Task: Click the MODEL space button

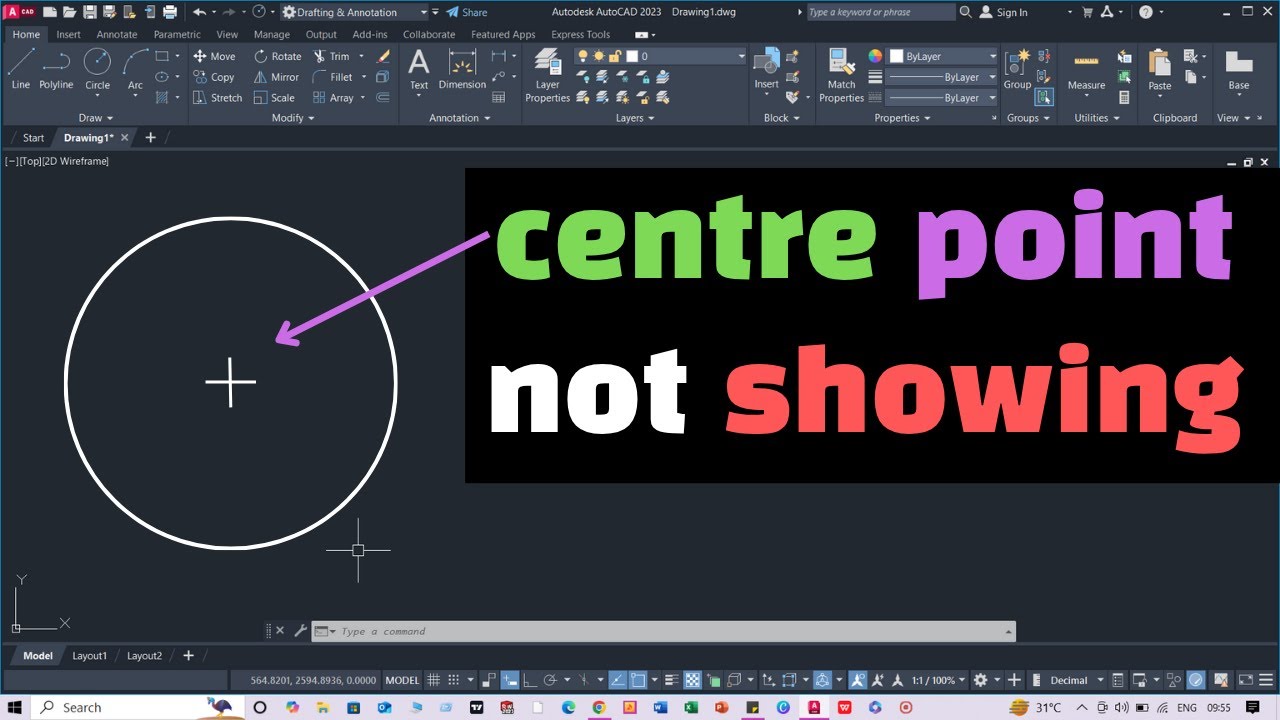Action: coord(402,680)
